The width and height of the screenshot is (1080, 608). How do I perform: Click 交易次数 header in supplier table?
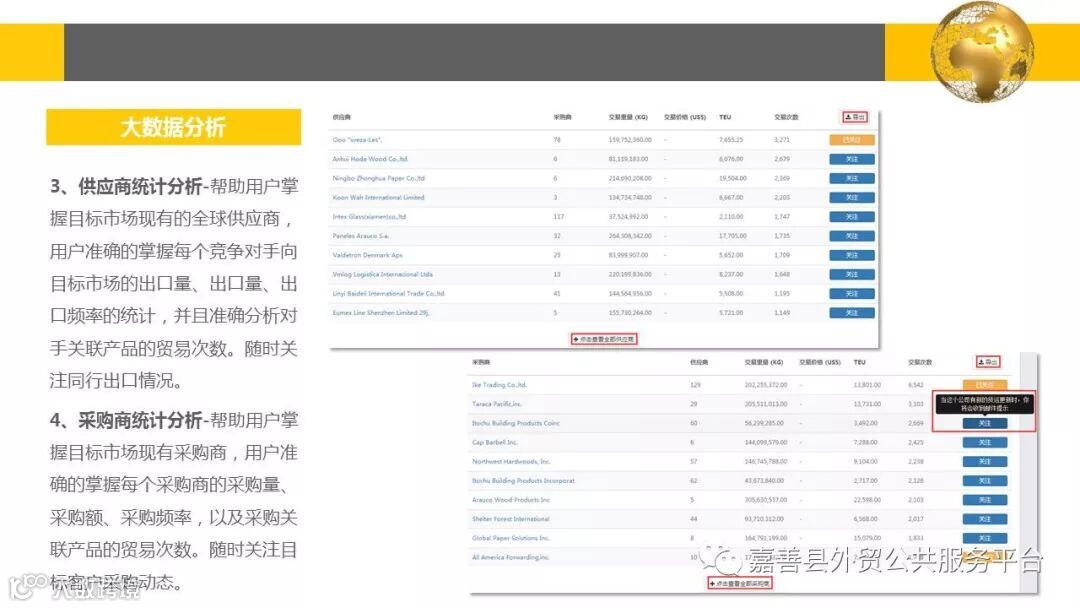(786, 118)
